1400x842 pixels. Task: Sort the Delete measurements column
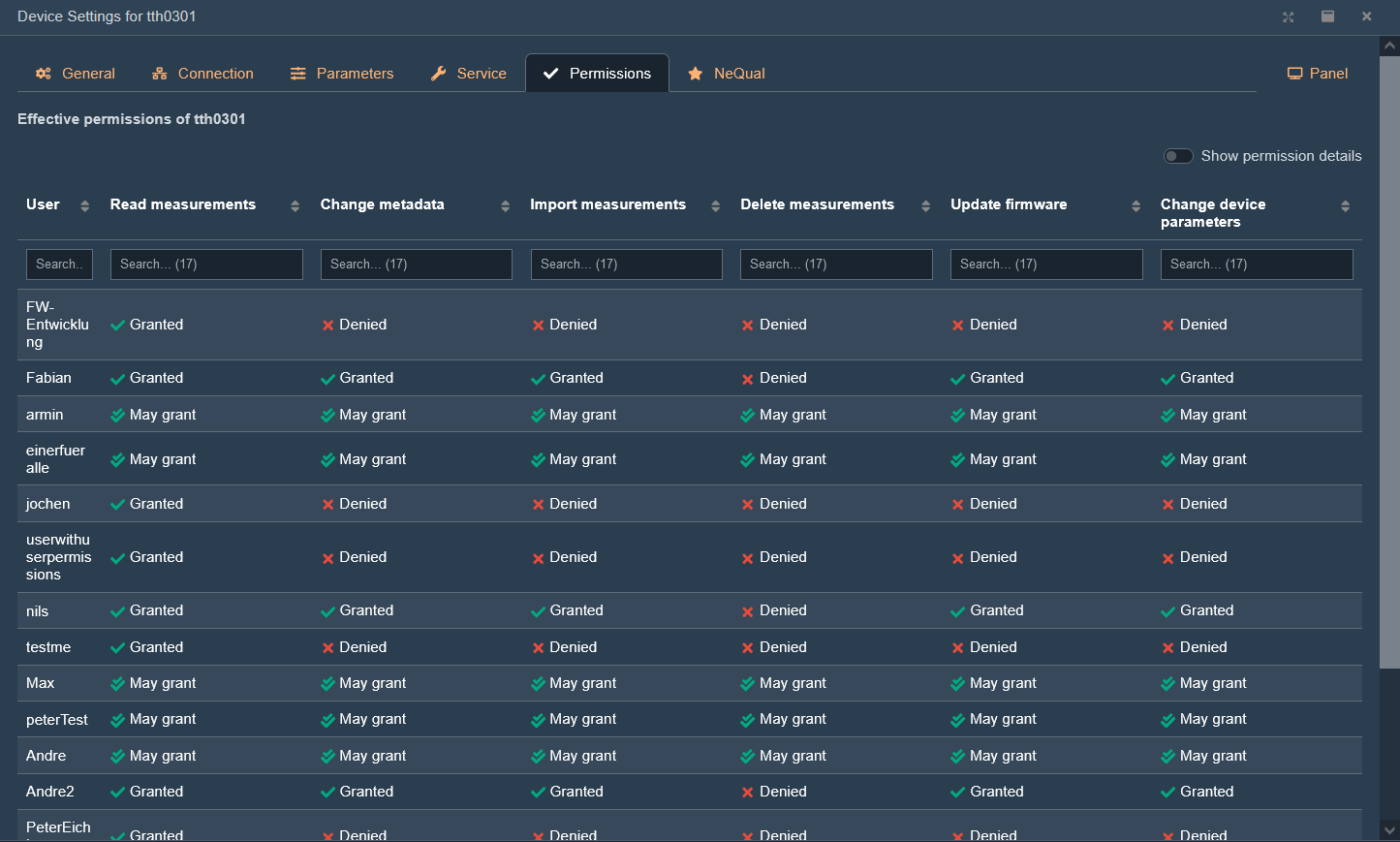(925, 205)
